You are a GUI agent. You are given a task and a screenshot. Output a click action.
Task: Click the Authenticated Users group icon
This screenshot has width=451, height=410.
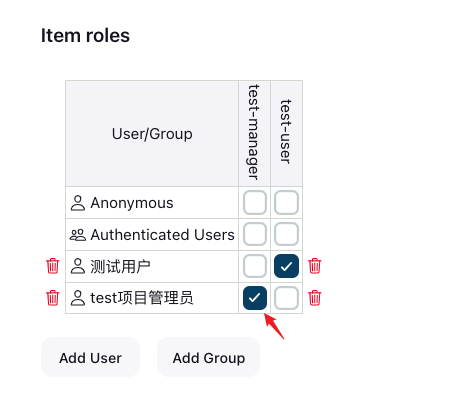tap(78, 235)
